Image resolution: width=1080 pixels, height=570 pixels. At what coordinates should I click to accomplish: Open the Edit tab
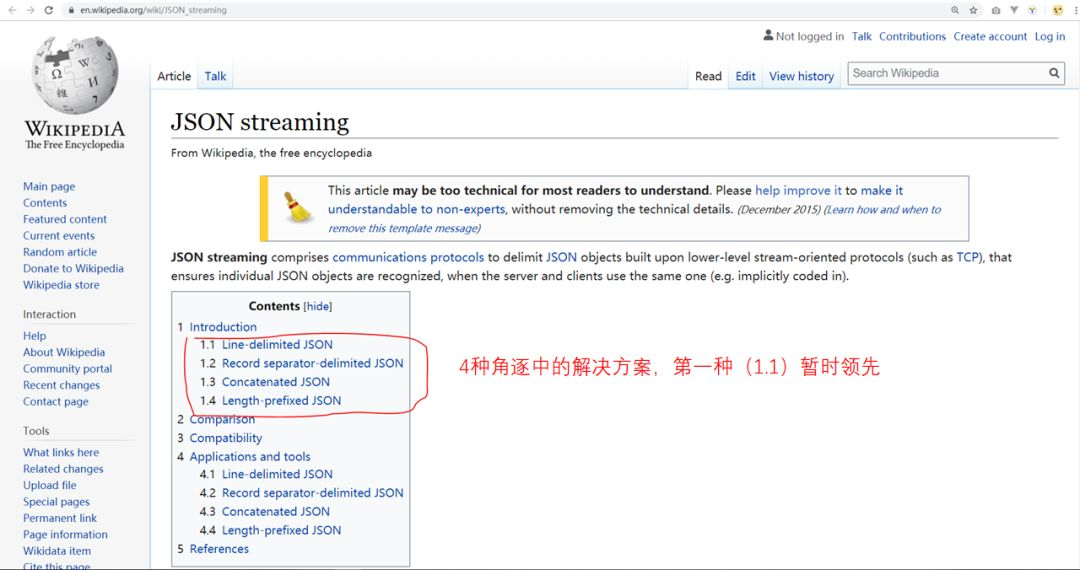click(745, 76)
